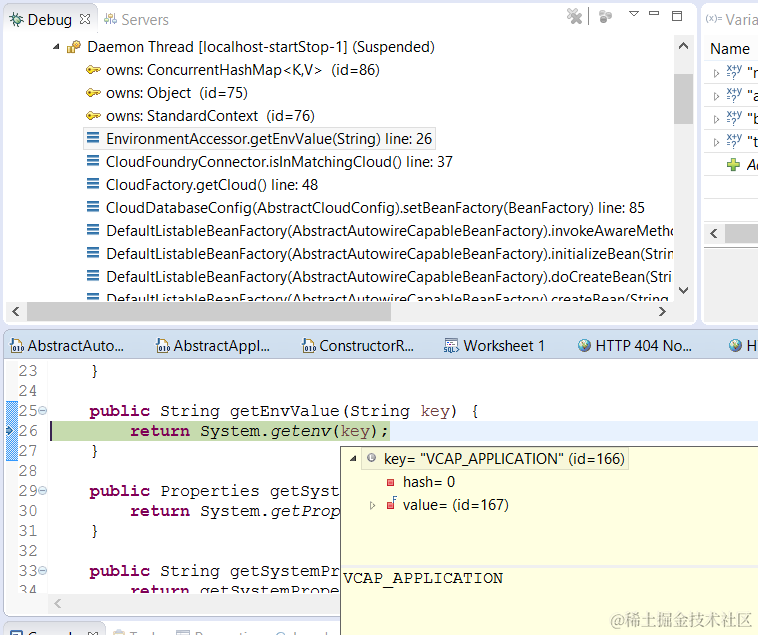Click Debug view horizontal scroll right arrow
Screen dimensions: 758x635
tap(662, 312)
